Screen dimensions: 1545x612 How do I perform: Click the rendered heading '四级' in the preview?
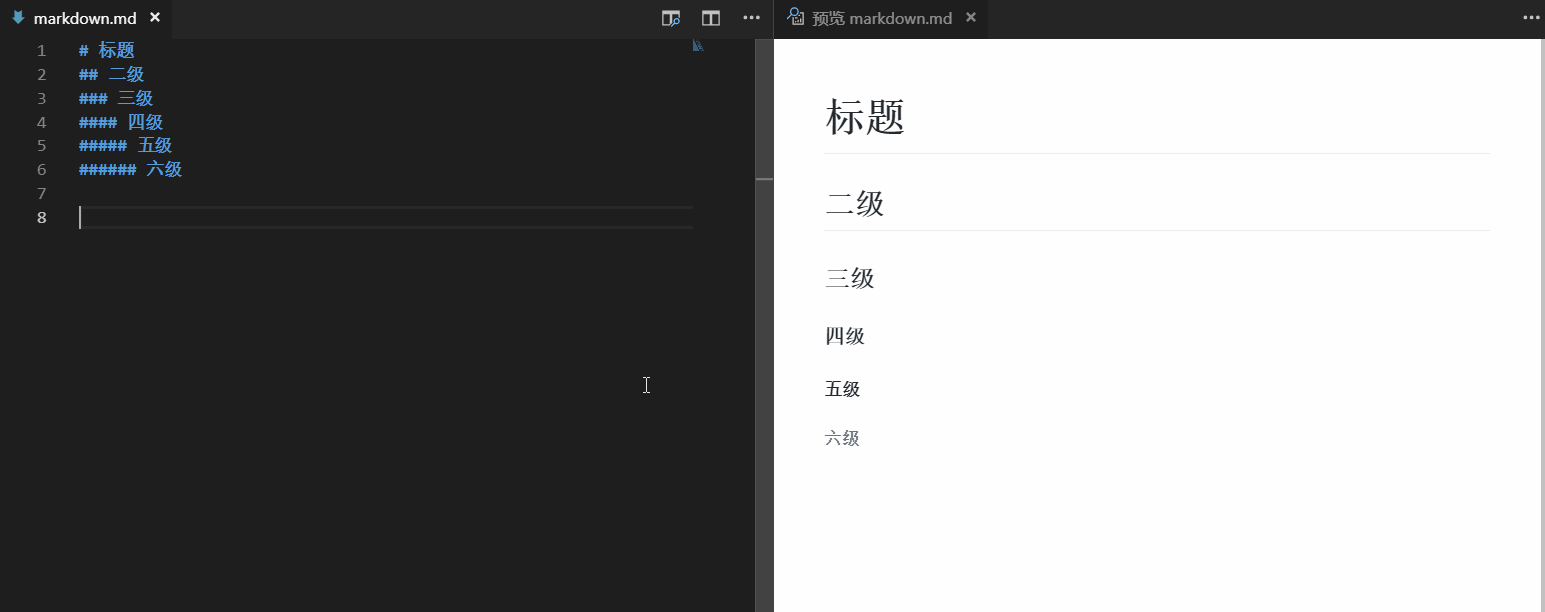tap(845, 336)
